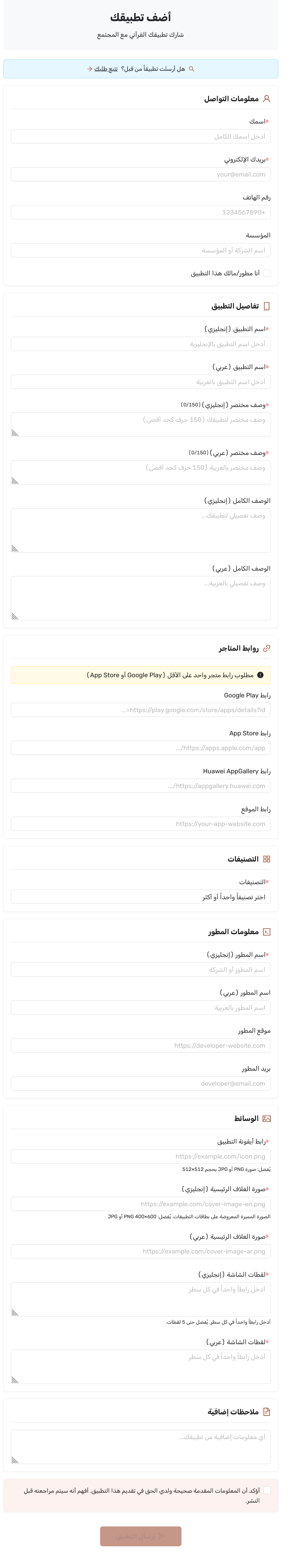The image size is (300, 1568).
Task: Tick the confirmation checkbox above the submit button
Action: coord(267,1490)
